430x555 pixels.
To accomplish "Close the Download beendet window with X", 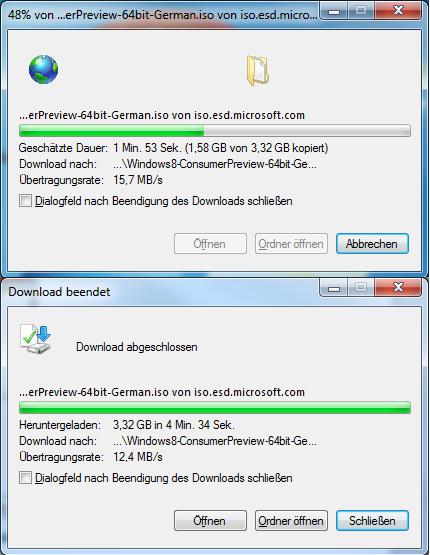I will click(x=398, y=288).
